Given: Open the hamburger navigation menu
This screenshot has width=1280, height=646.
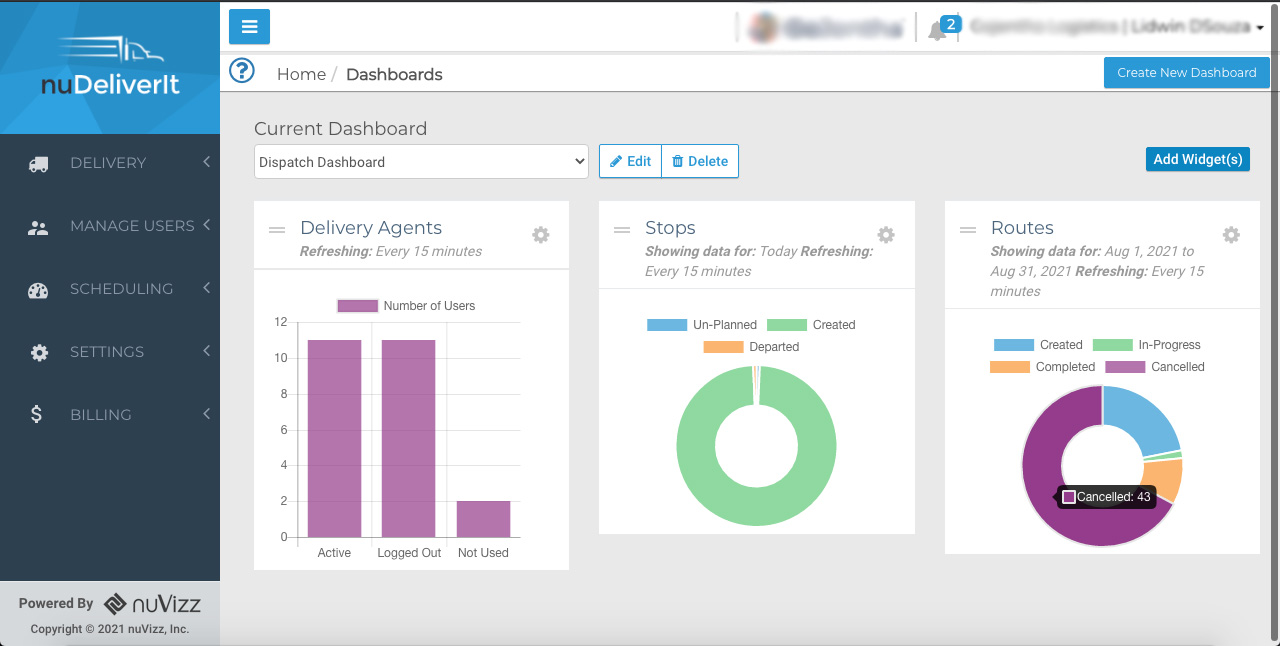Looking at the screenshot, I should pos(249,26).
